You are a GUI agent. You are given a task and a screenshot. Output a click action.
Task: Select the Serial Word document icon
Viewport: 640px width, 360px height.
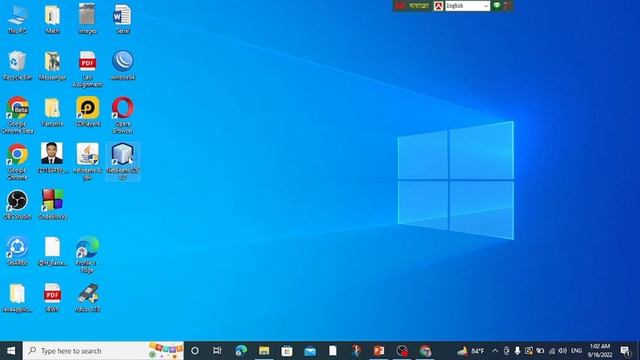[x=122, y=19]
